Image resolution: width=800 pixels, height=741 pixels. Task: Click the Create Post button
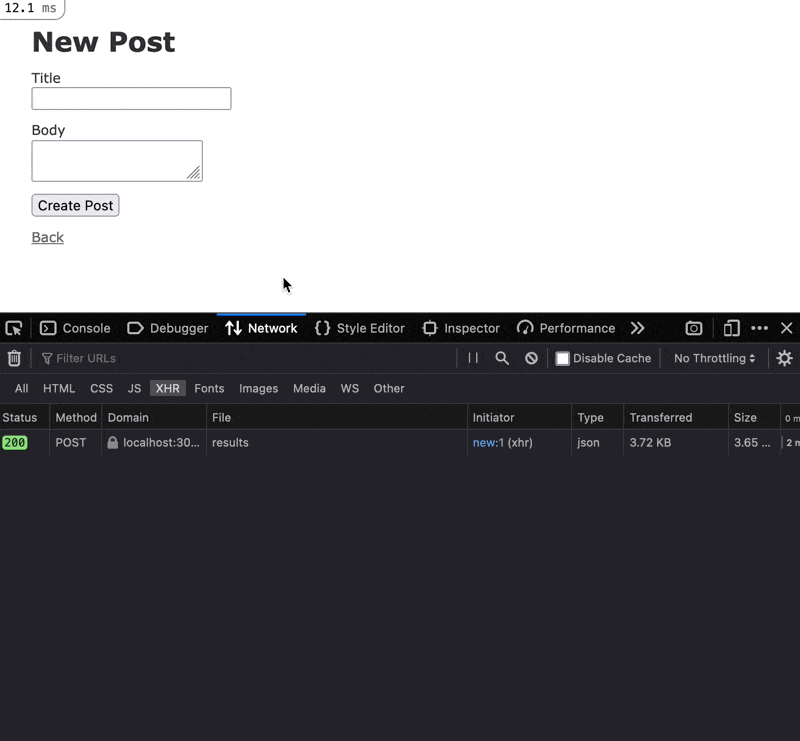pos(75,205)
